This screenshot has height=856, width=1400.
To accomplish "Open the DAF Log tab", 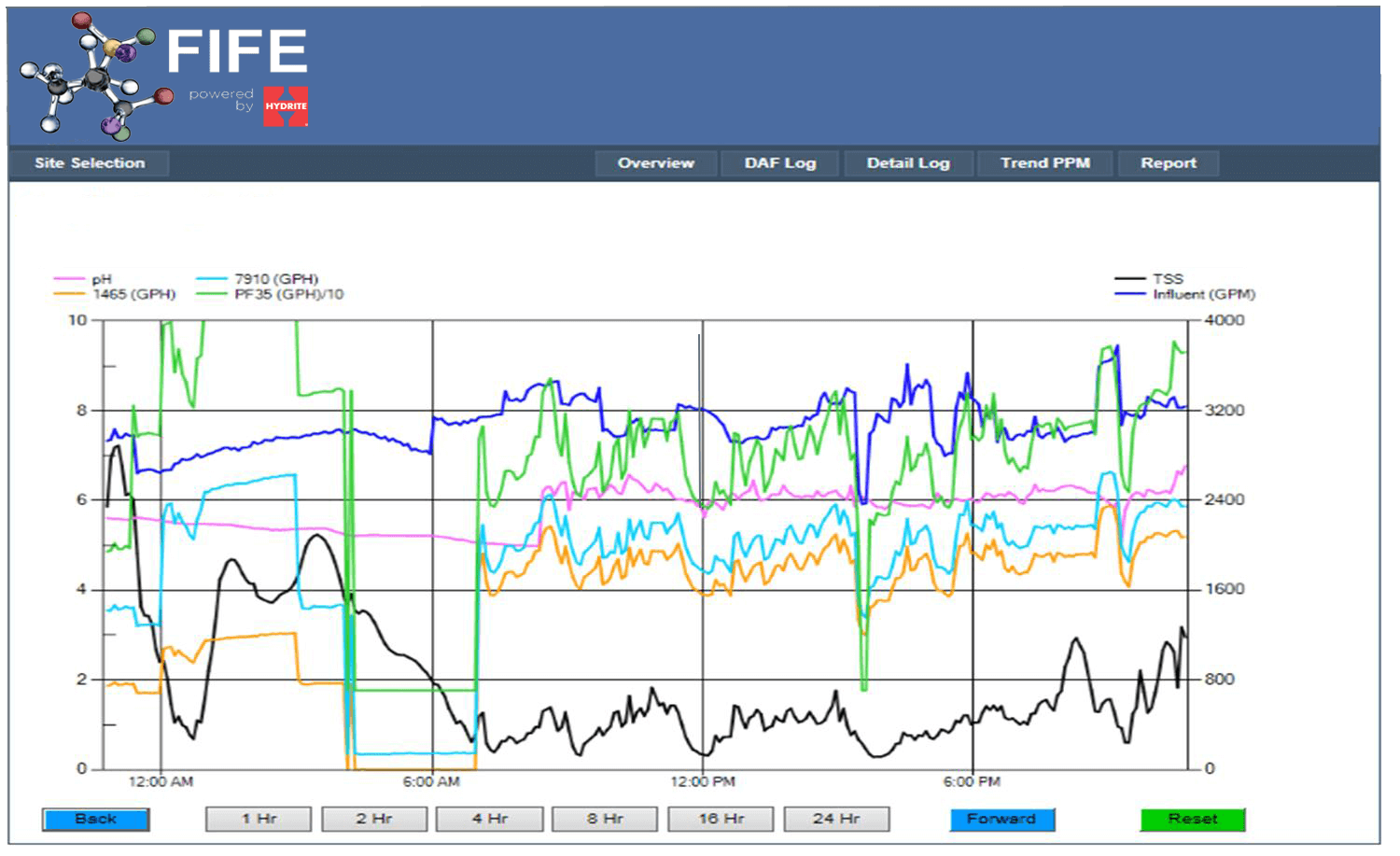I will (780, 163).
